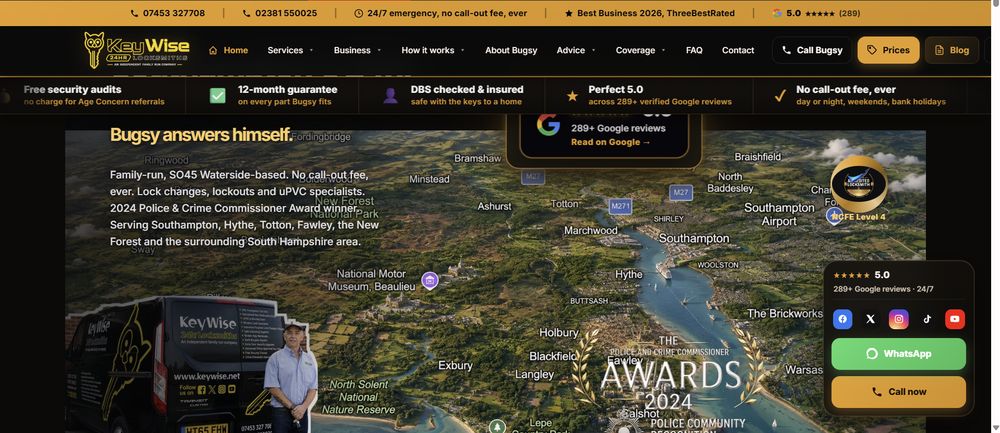The image size is (1000, 433).
Task: Click the Google logo in top rating bar
Action: tap(777, 13)
